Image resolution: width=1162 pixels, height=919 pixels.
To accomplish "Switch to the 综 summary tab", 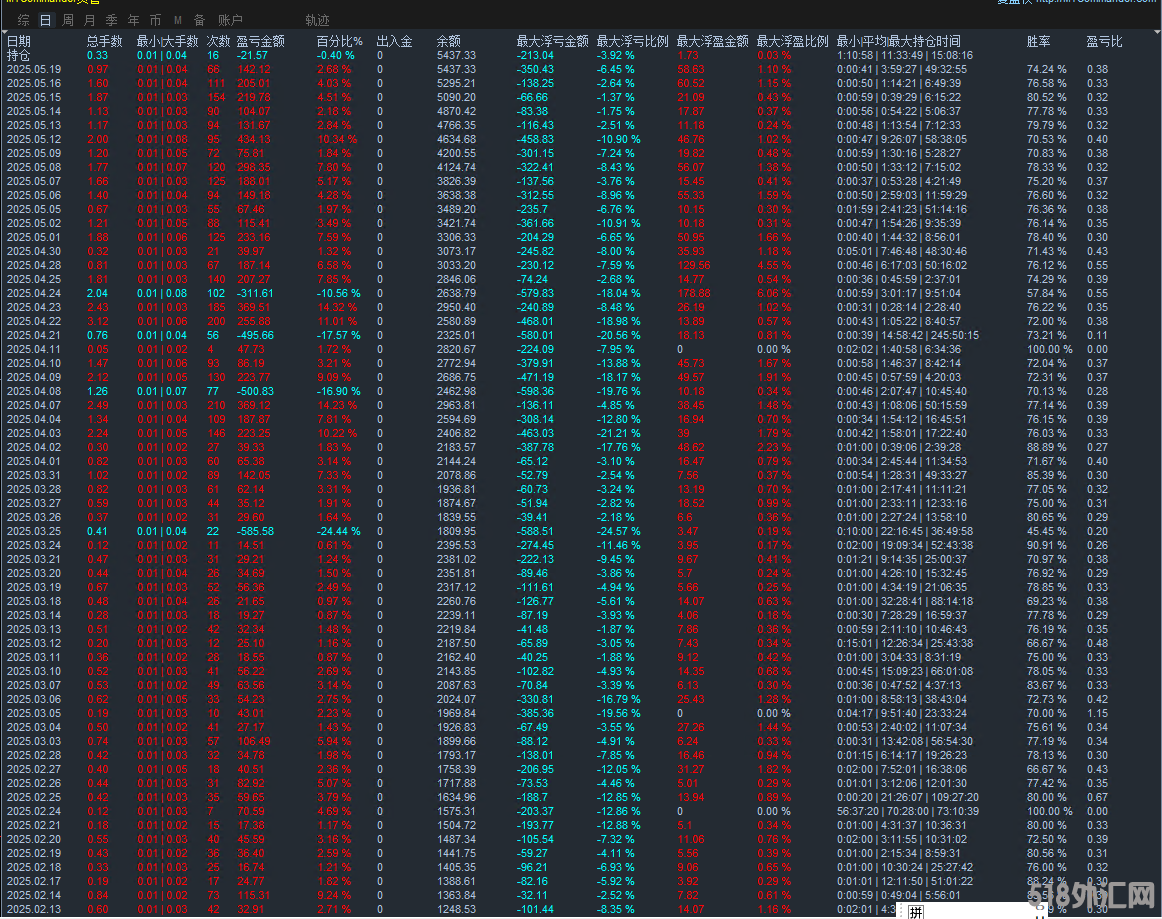I will (24, 20).
